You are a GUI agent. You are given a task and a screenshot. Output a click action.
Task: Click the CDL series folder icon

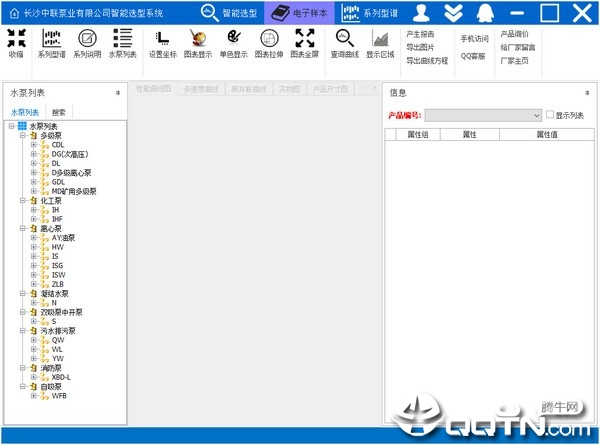point(45,145)
